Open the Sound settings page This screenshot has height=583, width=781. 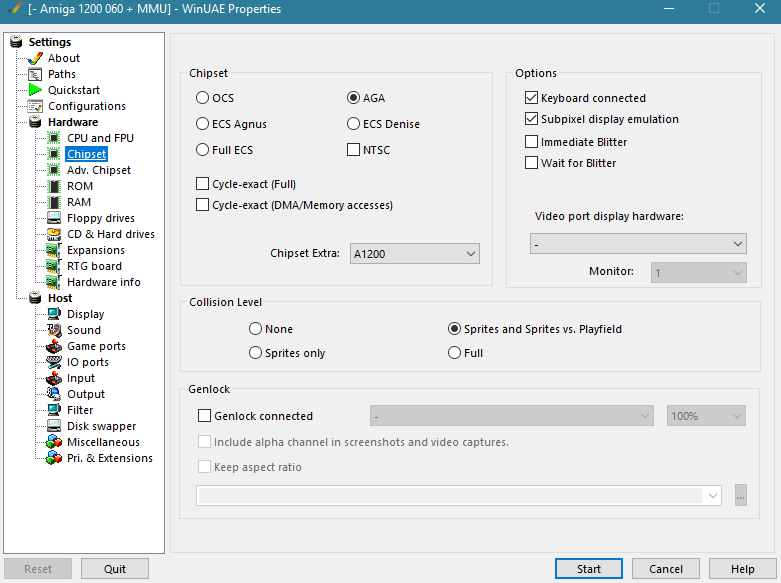click(84, 330)
